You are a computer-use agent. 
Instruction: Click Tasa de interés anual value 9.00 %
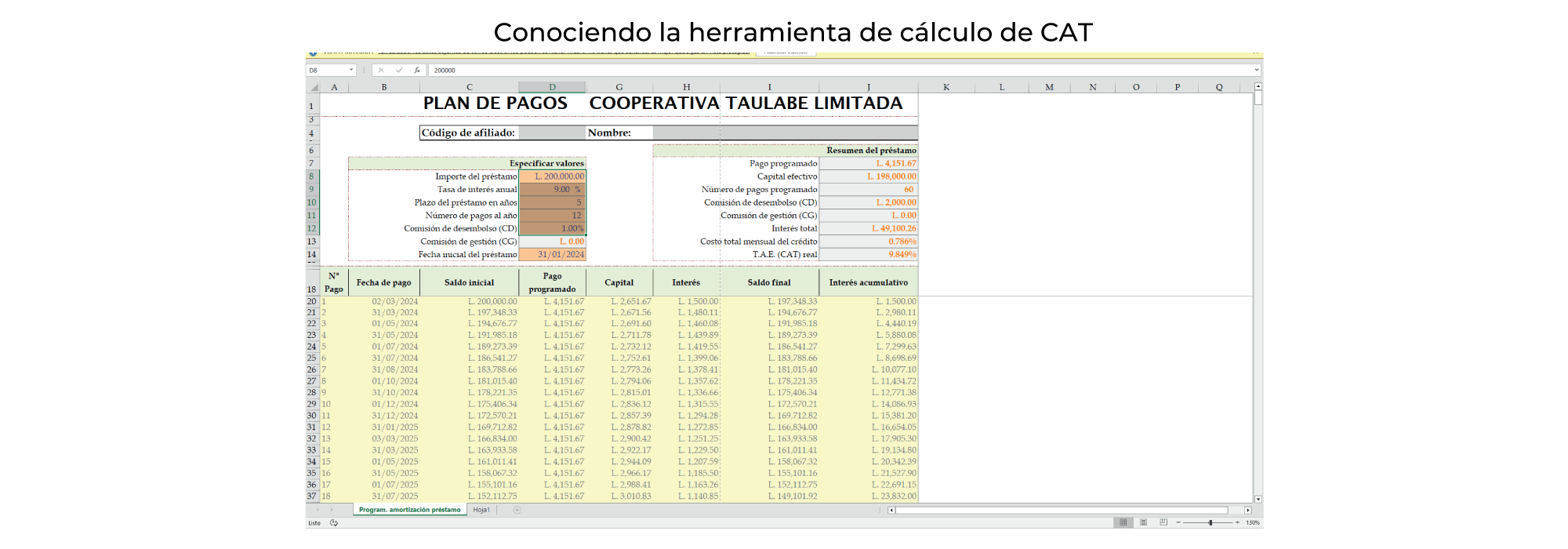552,189
